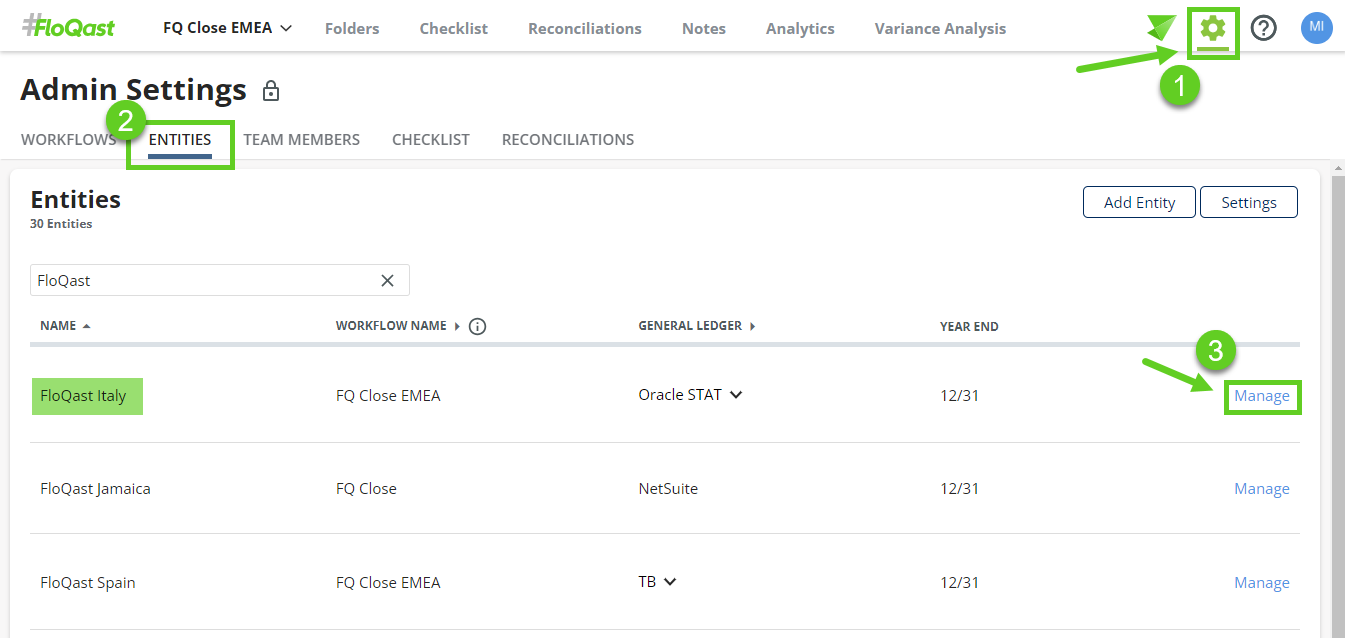This screenshot has height=638, width=1345.
Task: Switch to the Team Members tab
Action: pyautogui.click(x=302, y=140)
